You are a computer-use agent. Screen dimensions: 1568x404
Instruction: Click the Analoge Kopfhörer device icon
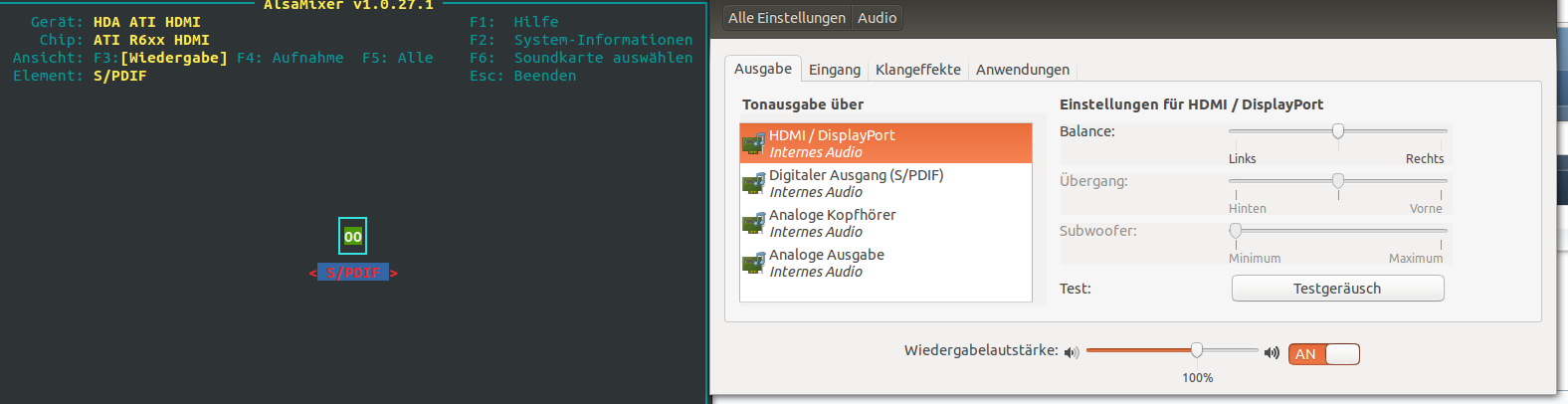(x=753, y=223)
